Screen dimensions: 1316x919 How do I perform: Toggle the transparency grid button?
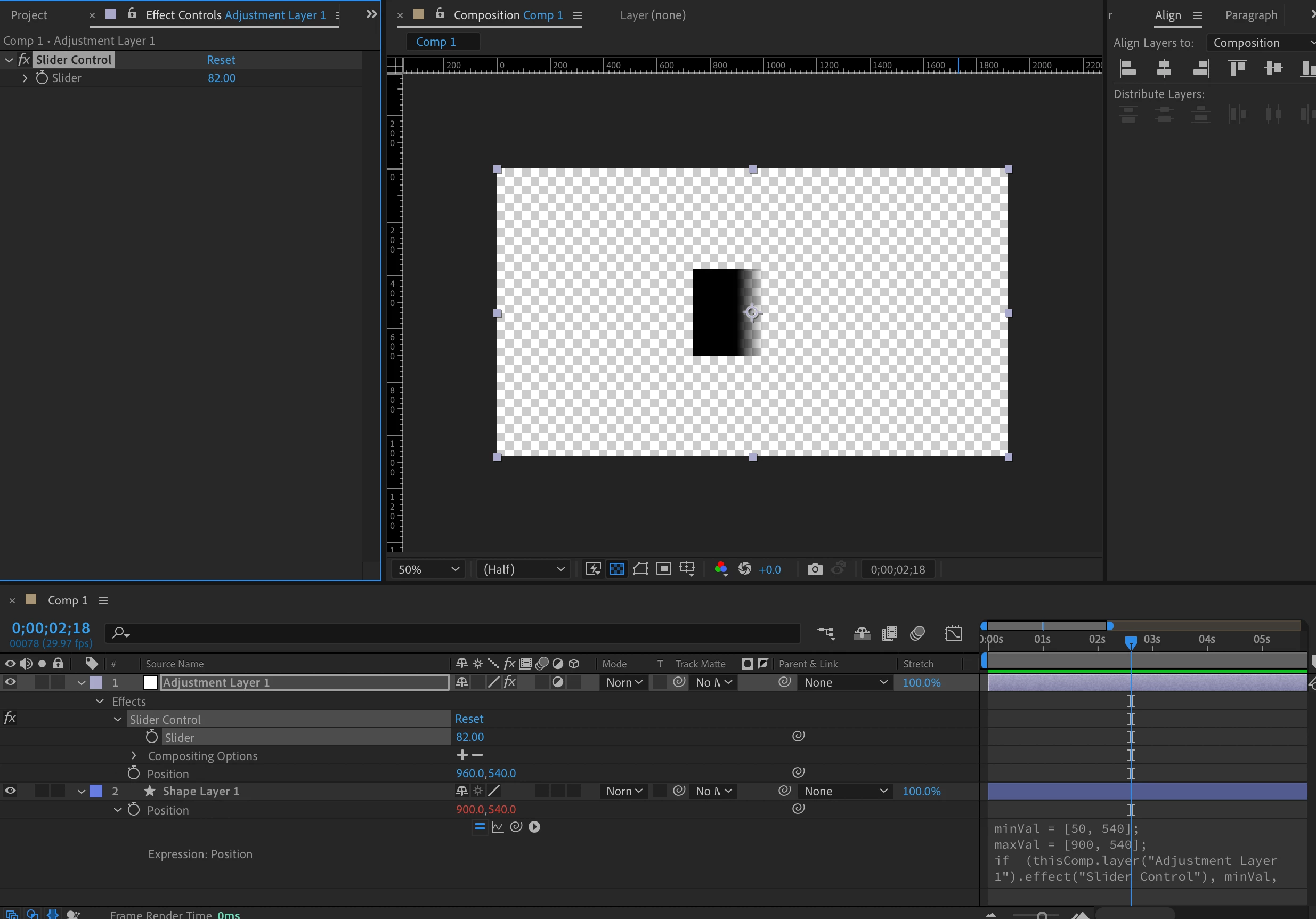617,569
